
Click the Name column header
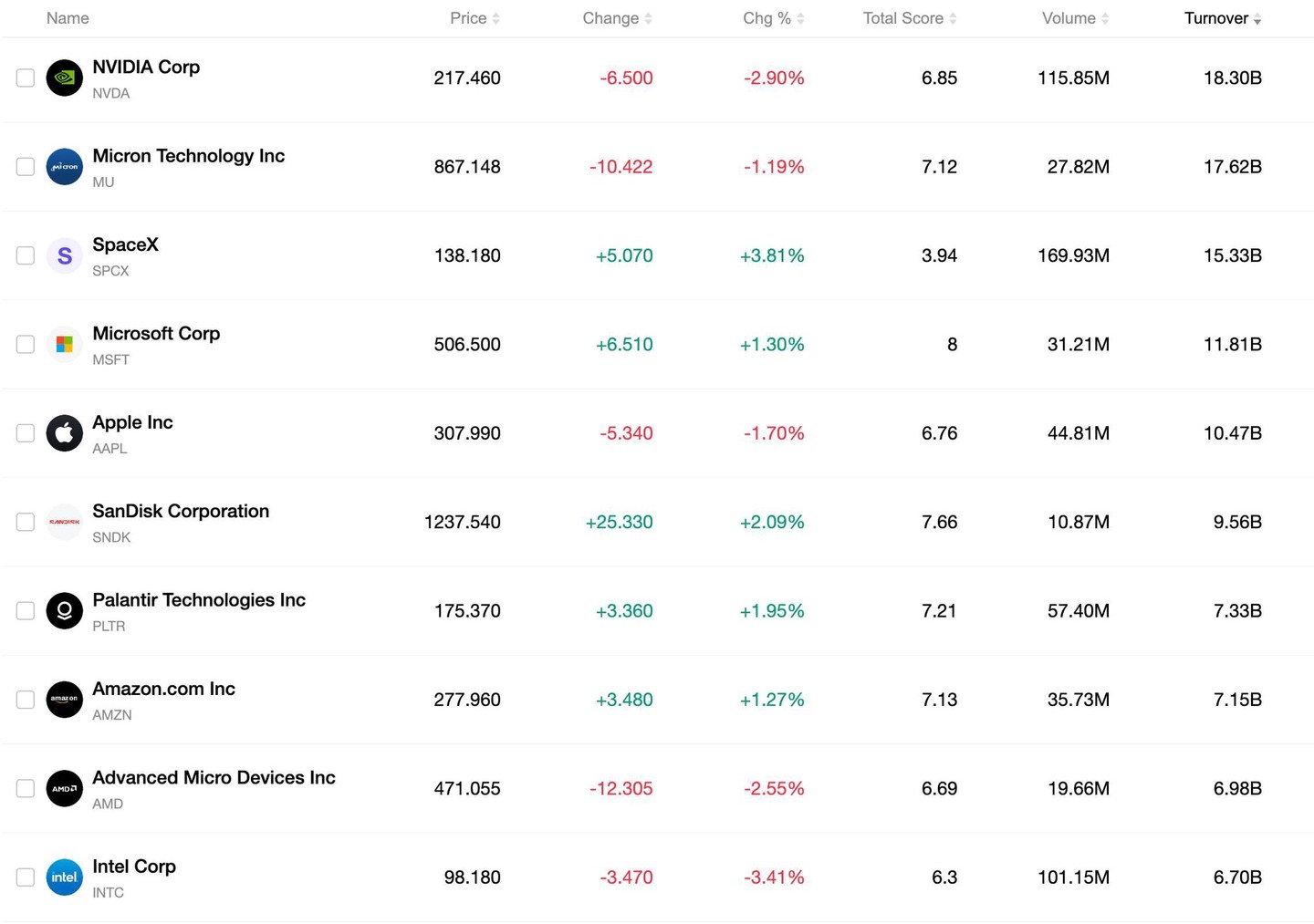click(x=68, y=18)
